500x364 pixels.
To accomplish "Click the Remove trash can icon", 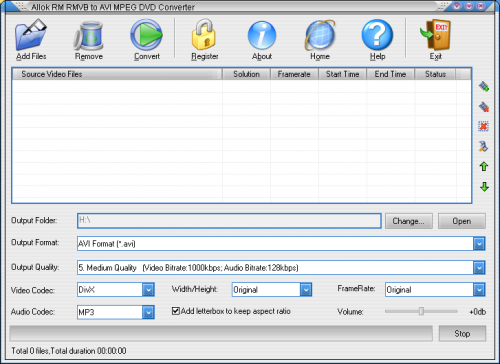I will (x=88, y=36).
